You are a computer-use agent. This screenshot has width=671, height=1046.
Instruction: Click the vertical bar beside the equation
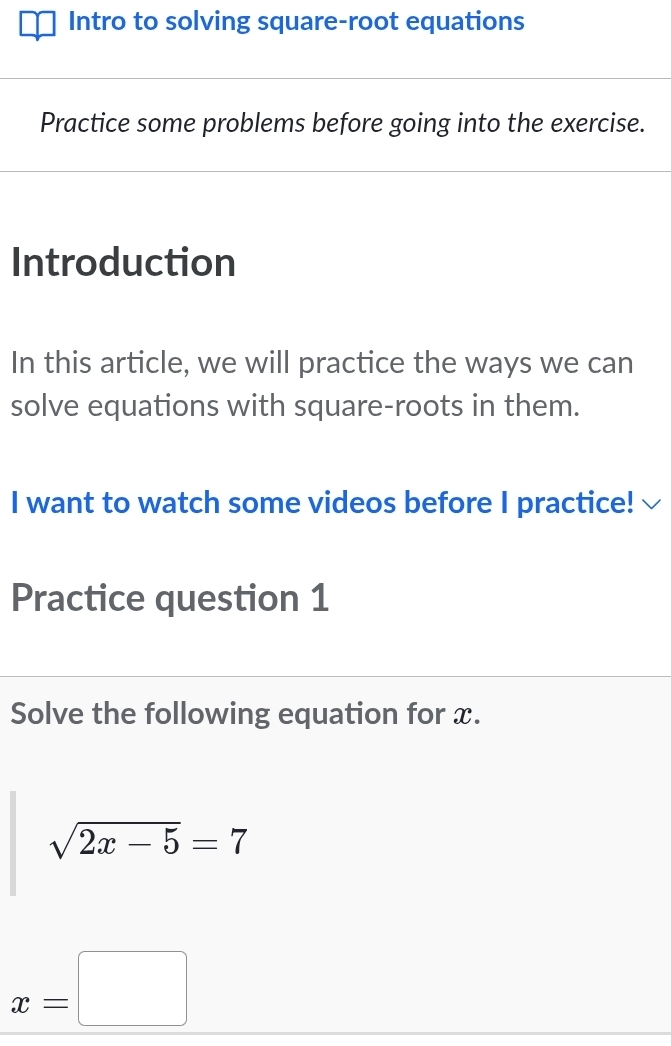pos(14,843)
